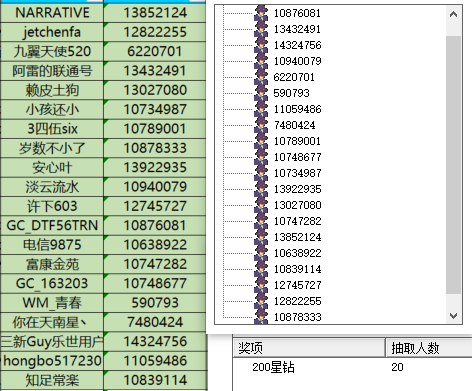472x391 pixels.
Task: Select spreadsheet cell 富康金苑
Action: [52, 264]
